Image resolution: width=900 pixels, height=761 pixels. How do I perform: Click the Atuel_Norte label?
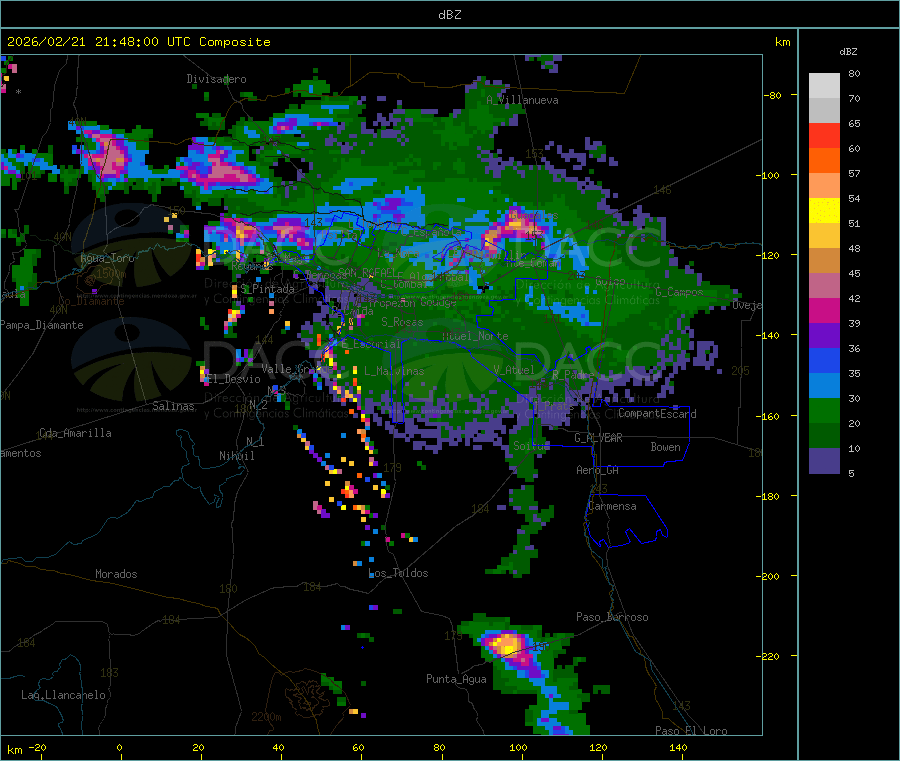tap(475, 336)
